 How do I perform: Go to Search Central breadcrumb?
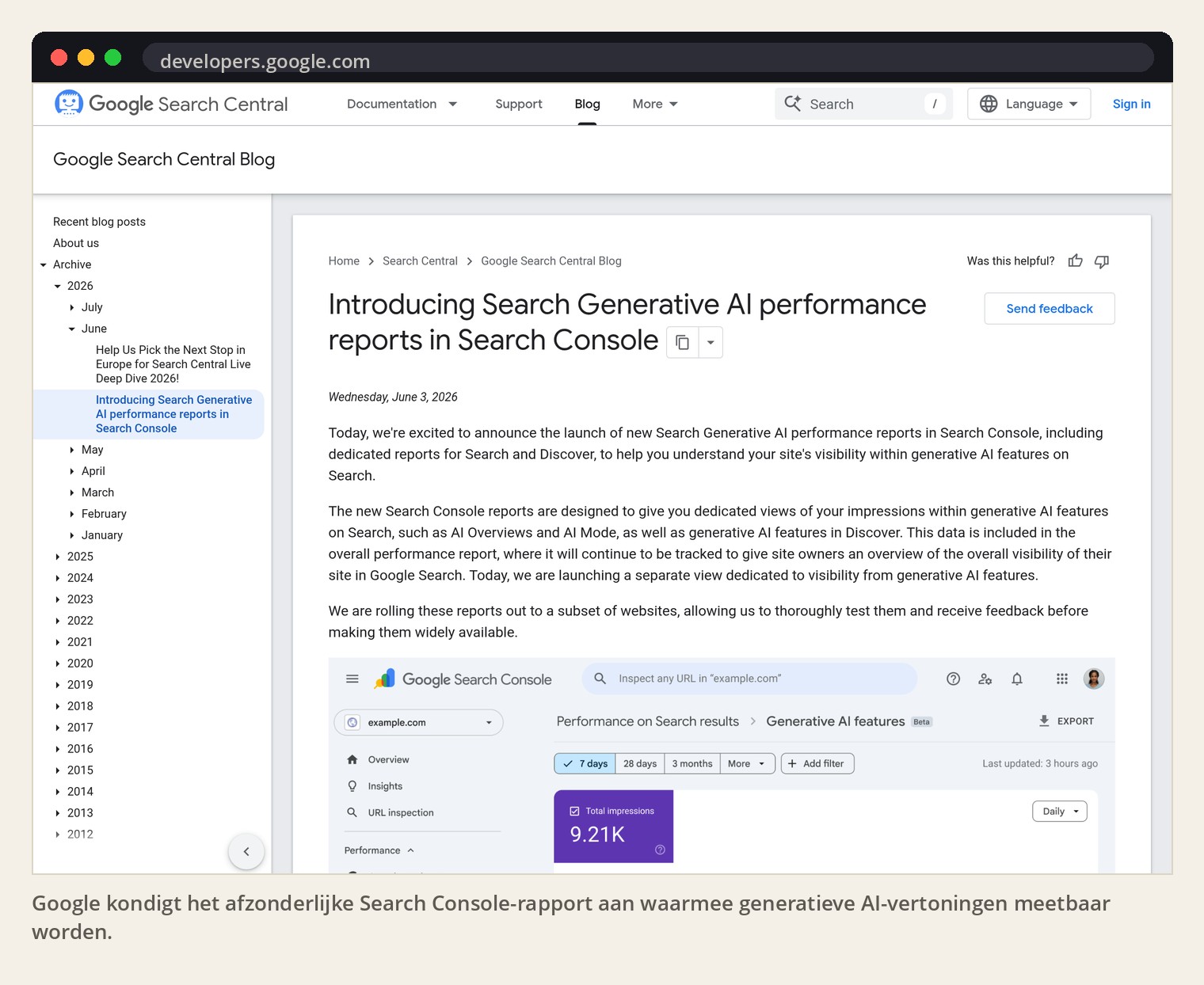[420, 261]
